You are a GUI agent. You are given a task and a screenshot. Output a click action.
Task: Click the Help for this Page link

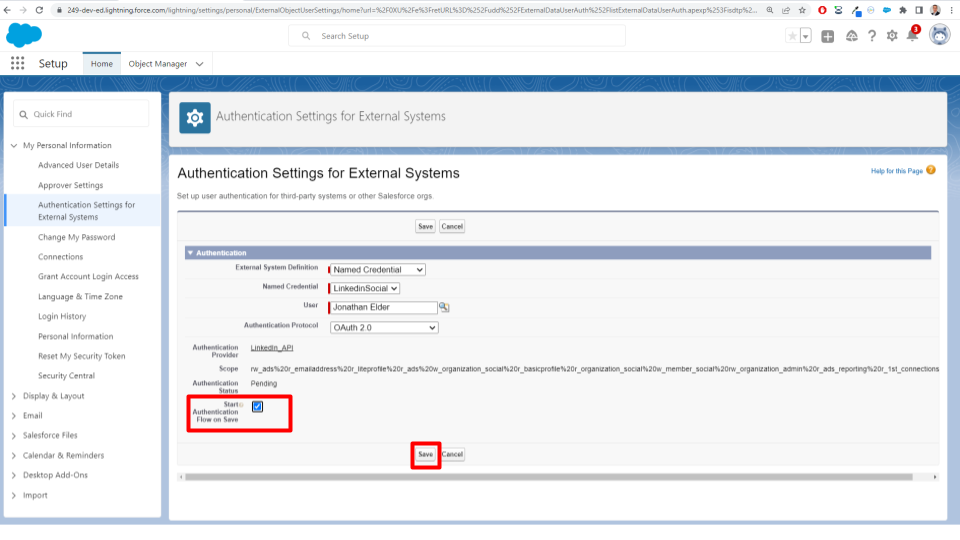[896, 171]
